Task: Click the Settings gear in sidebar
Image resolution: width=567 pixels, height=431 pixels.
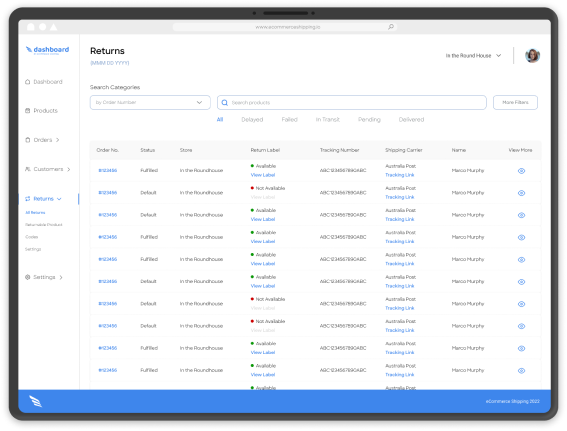Action: pos(27,277)
